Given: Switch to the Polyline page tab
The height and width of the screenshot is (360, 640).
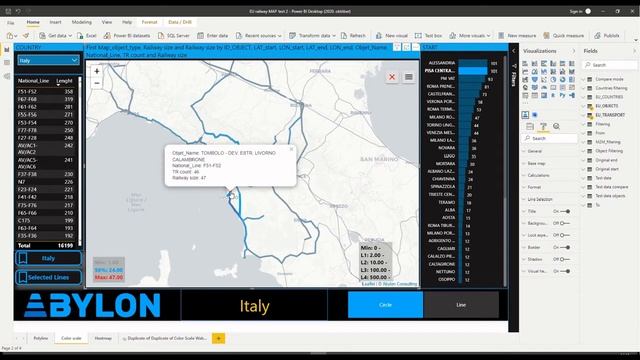Looking at the screenshot, I should (40, 338).
